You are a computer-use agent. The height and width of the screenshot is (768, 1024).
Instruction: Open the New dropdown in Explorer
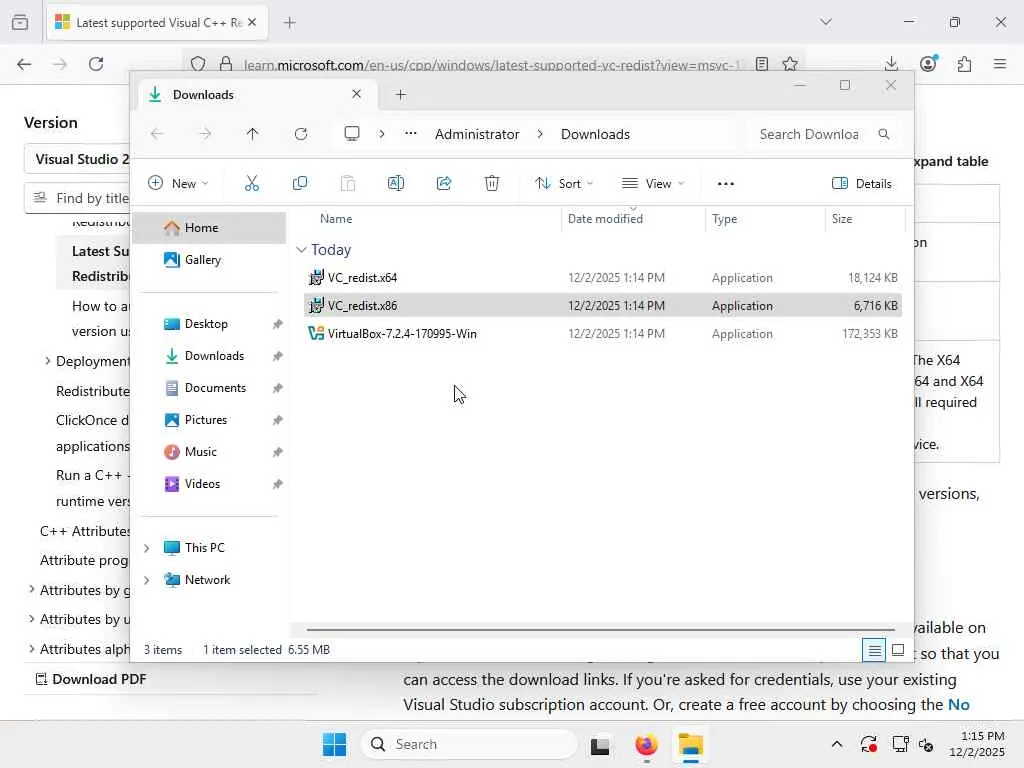[x=178, y=184]
